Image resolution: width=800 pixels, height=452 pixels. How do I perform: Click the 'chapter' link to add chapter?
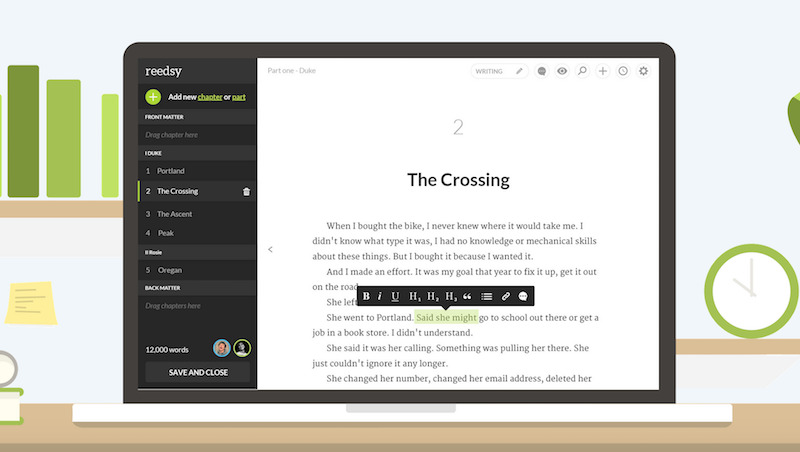click(x=210, y=97)
